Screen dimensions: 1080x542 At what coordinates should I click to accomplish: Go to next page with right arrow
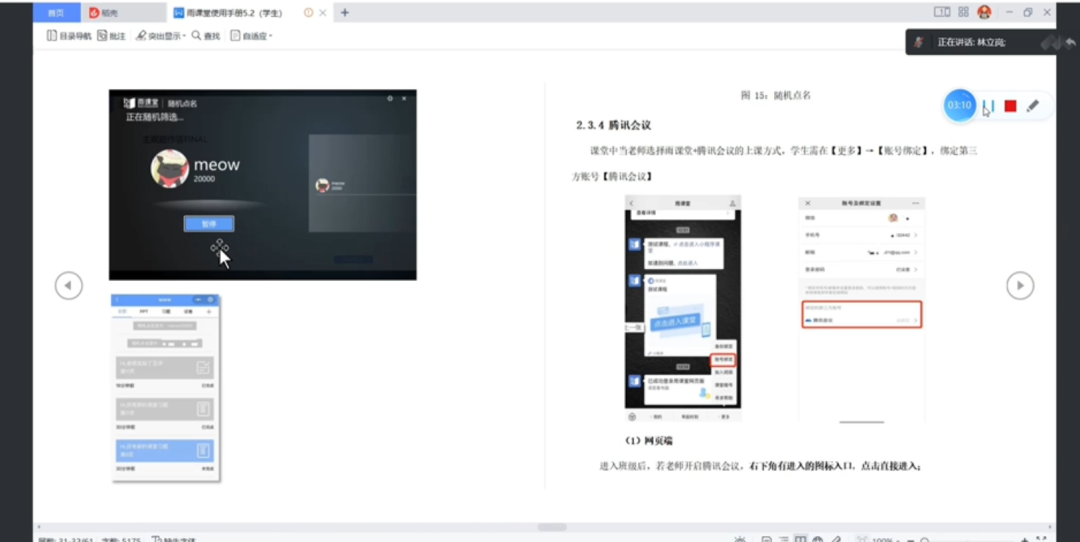[1019, 285]
